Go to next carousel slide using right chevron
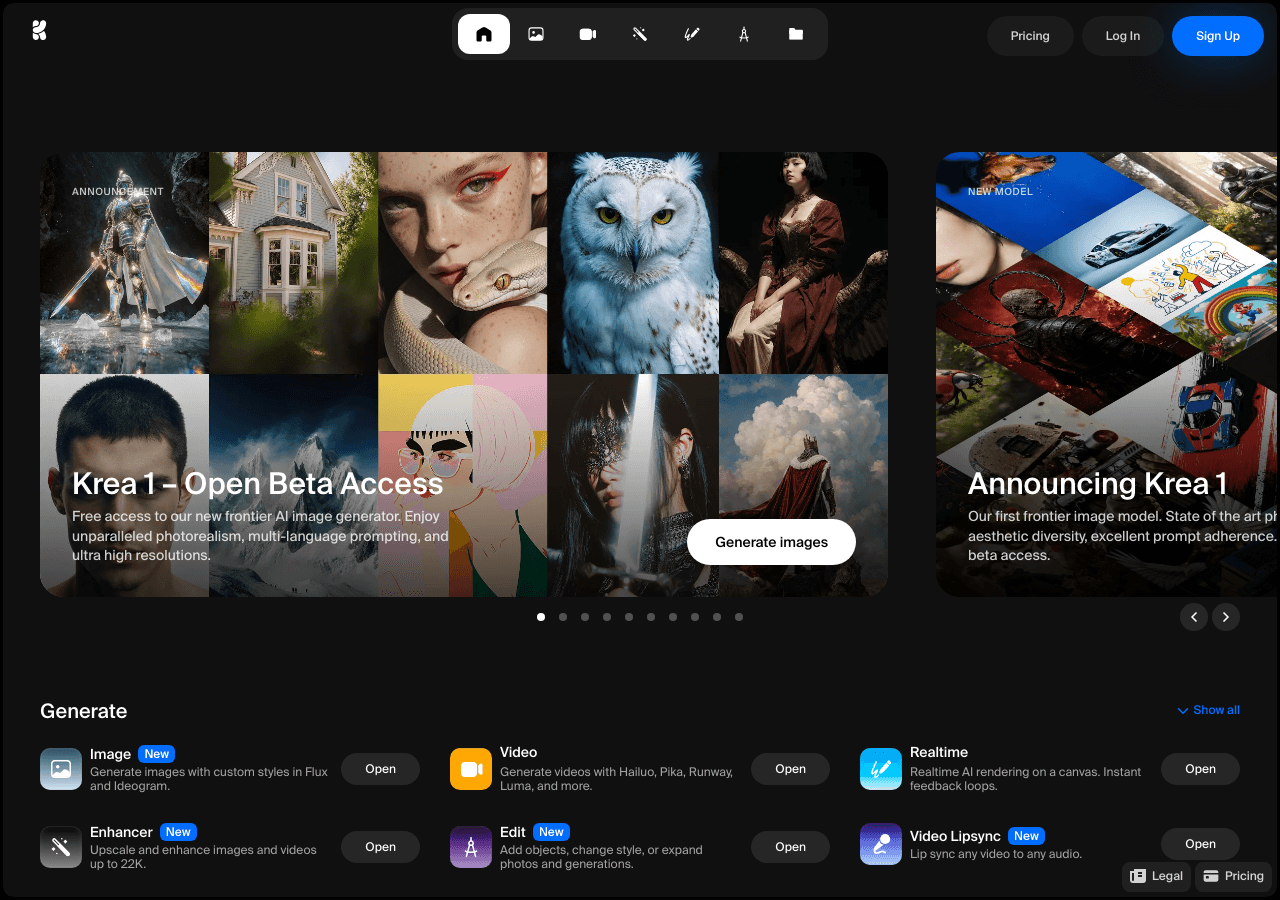Image resolution: width=1280 pixels, height=900 pixels. 1226,617
